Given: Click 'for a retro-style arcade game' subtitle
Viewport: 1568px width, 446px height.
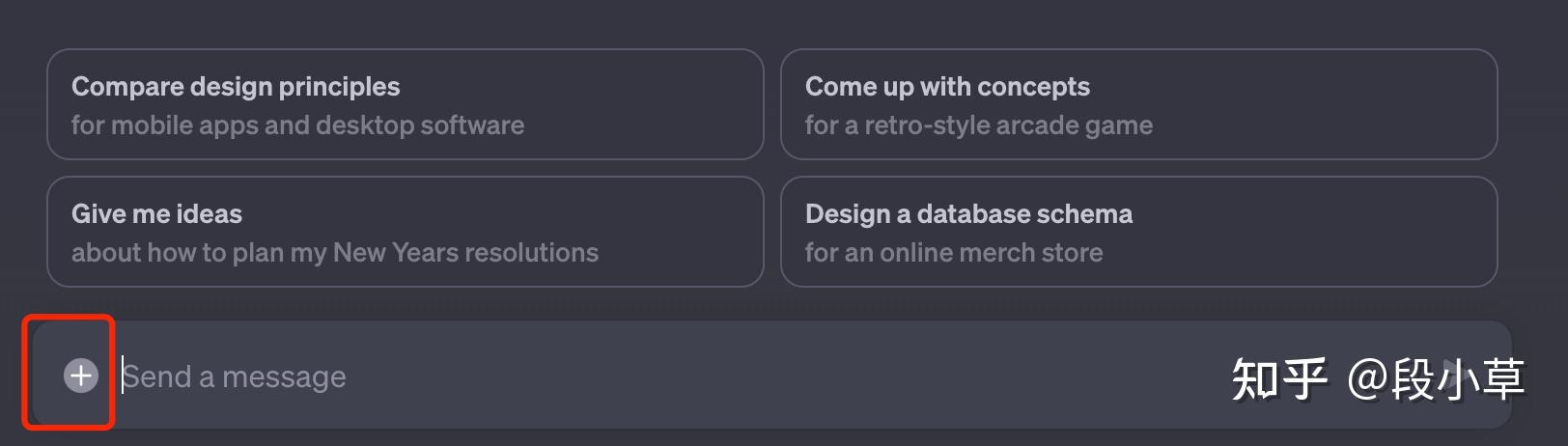Looking at the screenshot, I should (x=978, y=125).
